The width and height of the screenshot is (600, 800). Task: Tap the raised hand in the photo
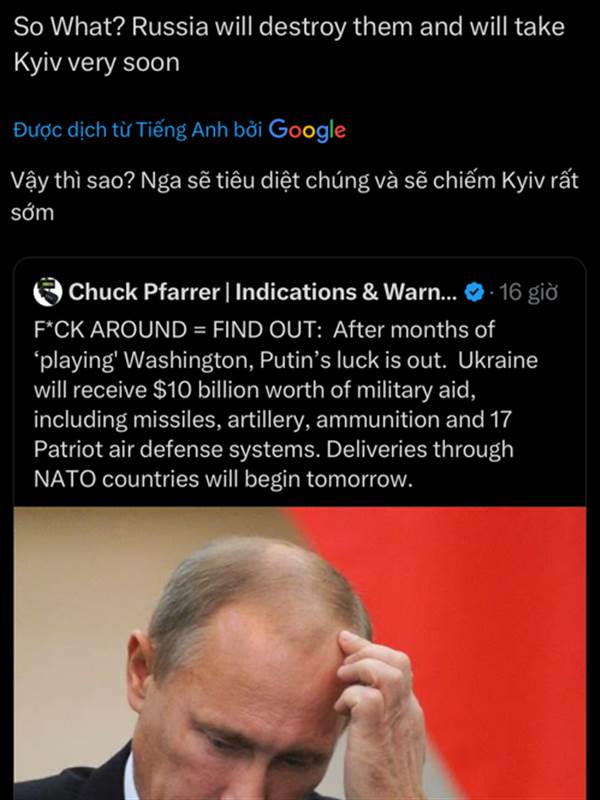pos(380,709)
